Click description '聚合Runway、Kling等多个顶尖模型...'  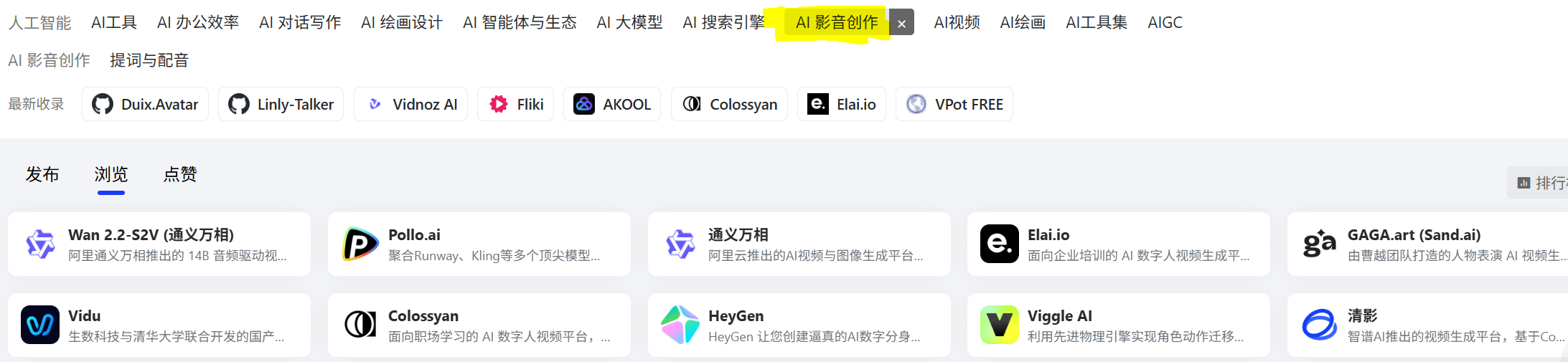(x=494, y=256)
